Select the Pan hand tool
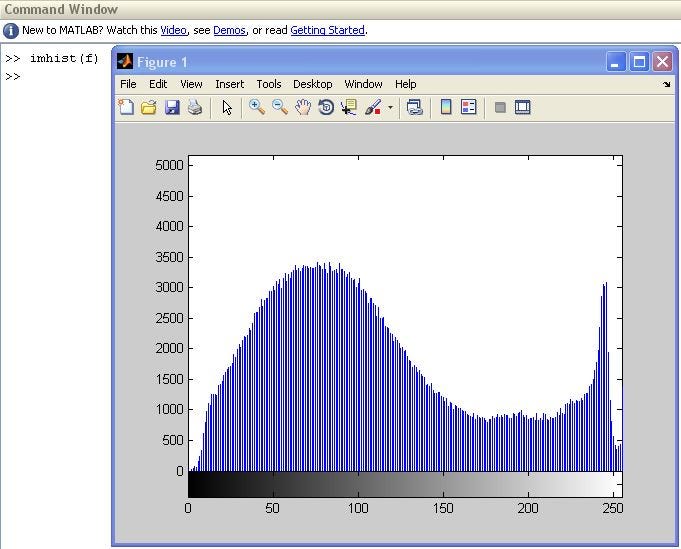The image size is (681, 549). click(x=303, y=107)
